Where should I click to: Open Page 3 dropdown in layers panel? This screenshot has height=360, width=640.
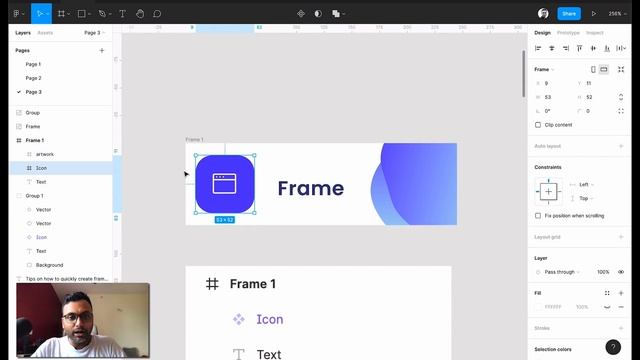coord(95,33)
